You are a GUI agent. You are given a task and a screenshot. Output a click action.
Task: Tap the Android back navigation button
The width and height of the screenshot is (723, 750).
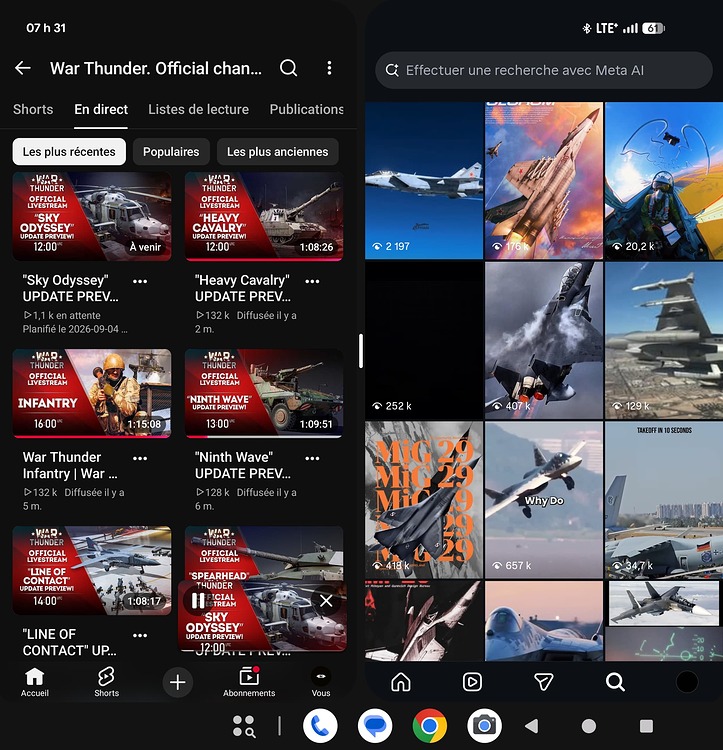click(x=532, y=726)
